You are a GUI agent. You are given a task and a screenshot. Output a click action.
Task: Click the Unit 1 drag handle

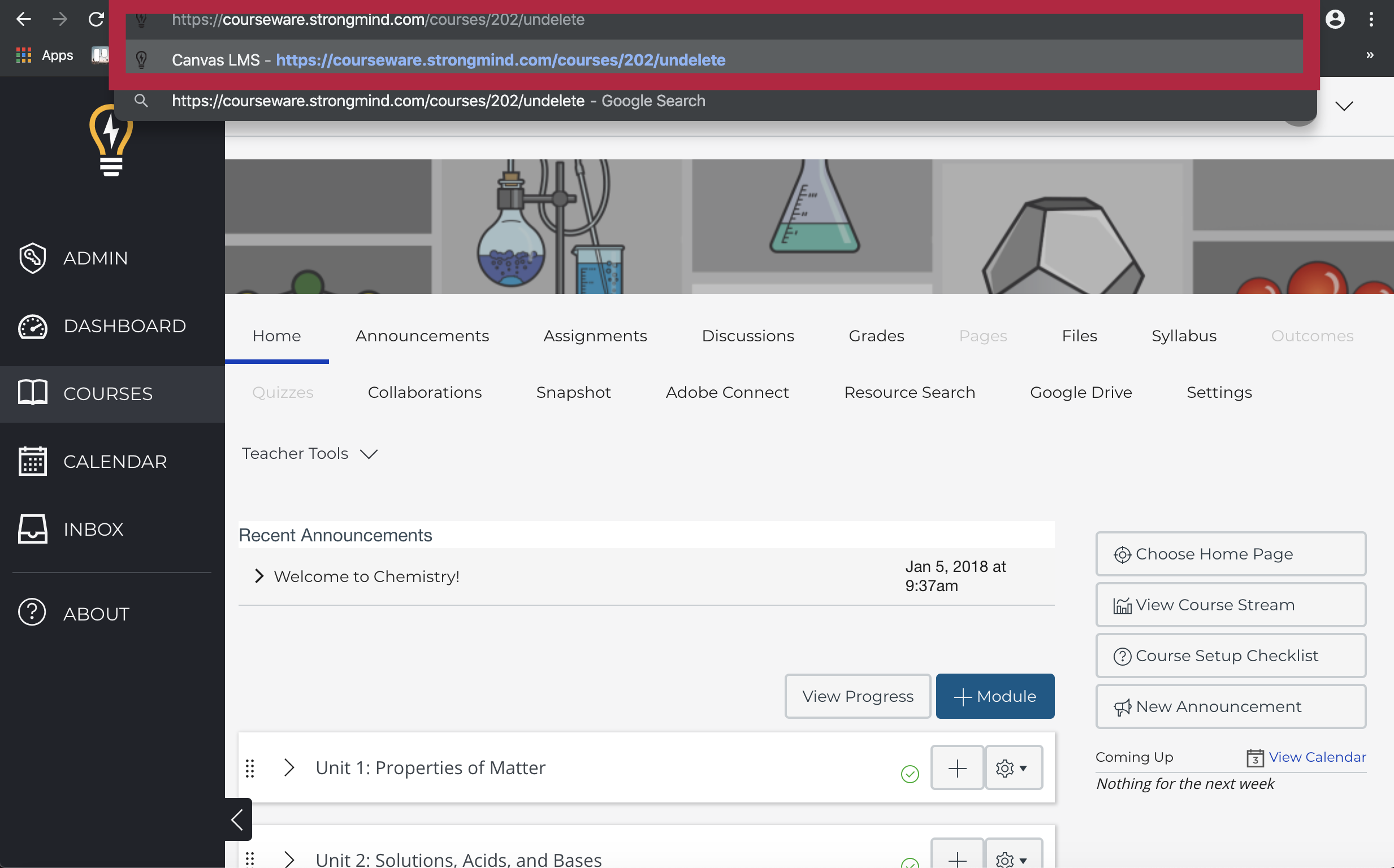[x=250, y=768]
